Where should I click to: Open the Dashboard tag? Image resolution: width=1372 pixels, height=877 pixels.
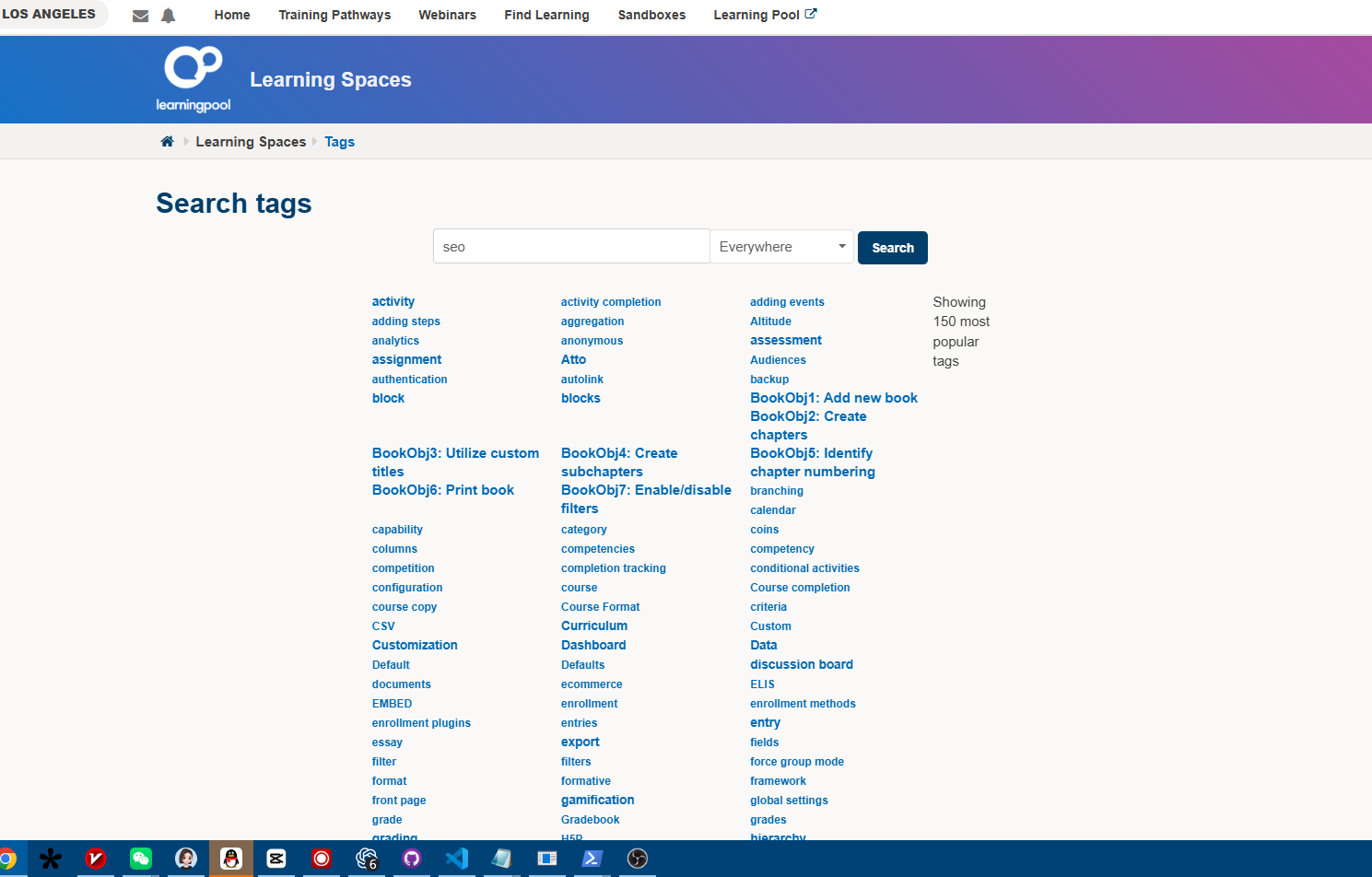[x=593, y=645]
